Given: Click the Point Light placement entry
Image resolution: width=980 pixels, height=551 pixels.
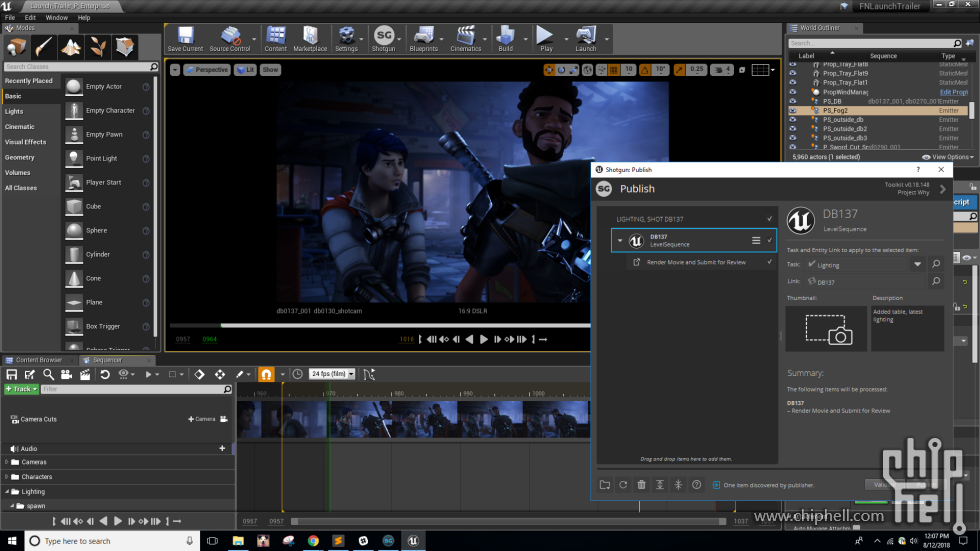Looking at the screenshot, I should point(108,159).
